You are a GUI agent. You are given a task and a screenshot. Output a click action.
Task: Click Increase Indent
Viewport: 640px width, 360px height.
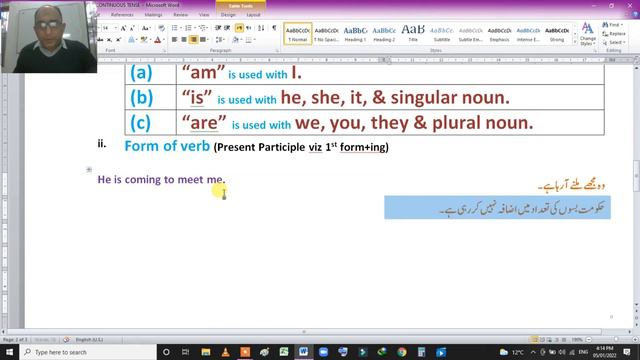tap(227, 28)
